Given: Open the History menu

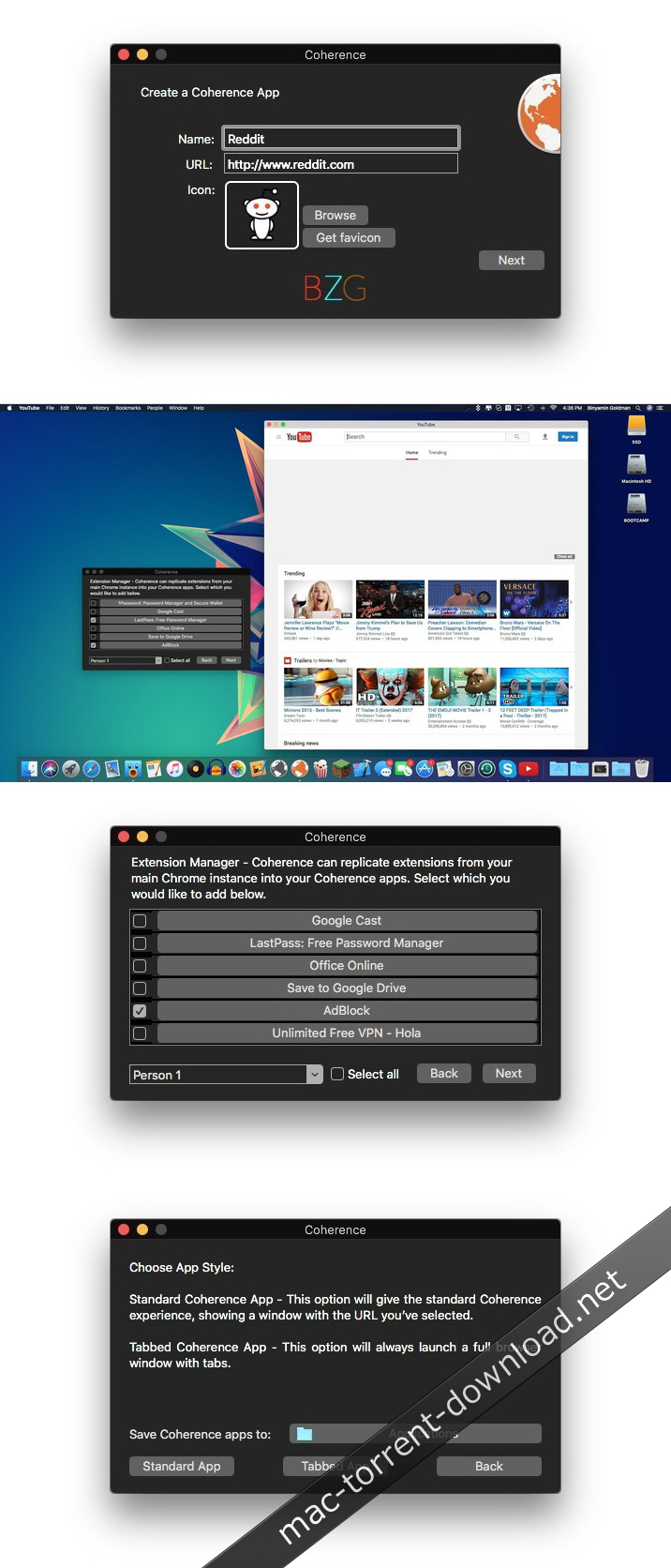Looking at the screenshot, I should pyautogui.click(x=101, y=408).
